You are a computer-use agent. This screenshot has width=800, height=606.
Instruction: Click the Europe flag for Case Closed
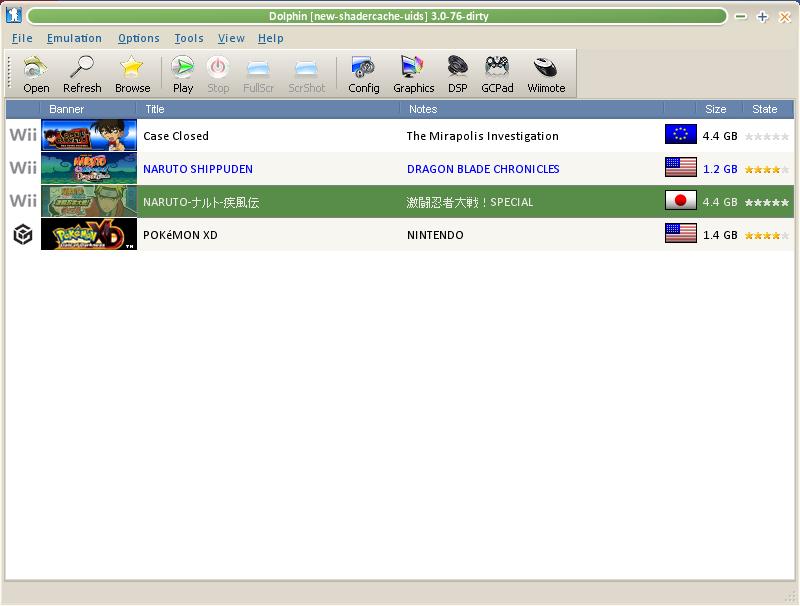point(681,134)
